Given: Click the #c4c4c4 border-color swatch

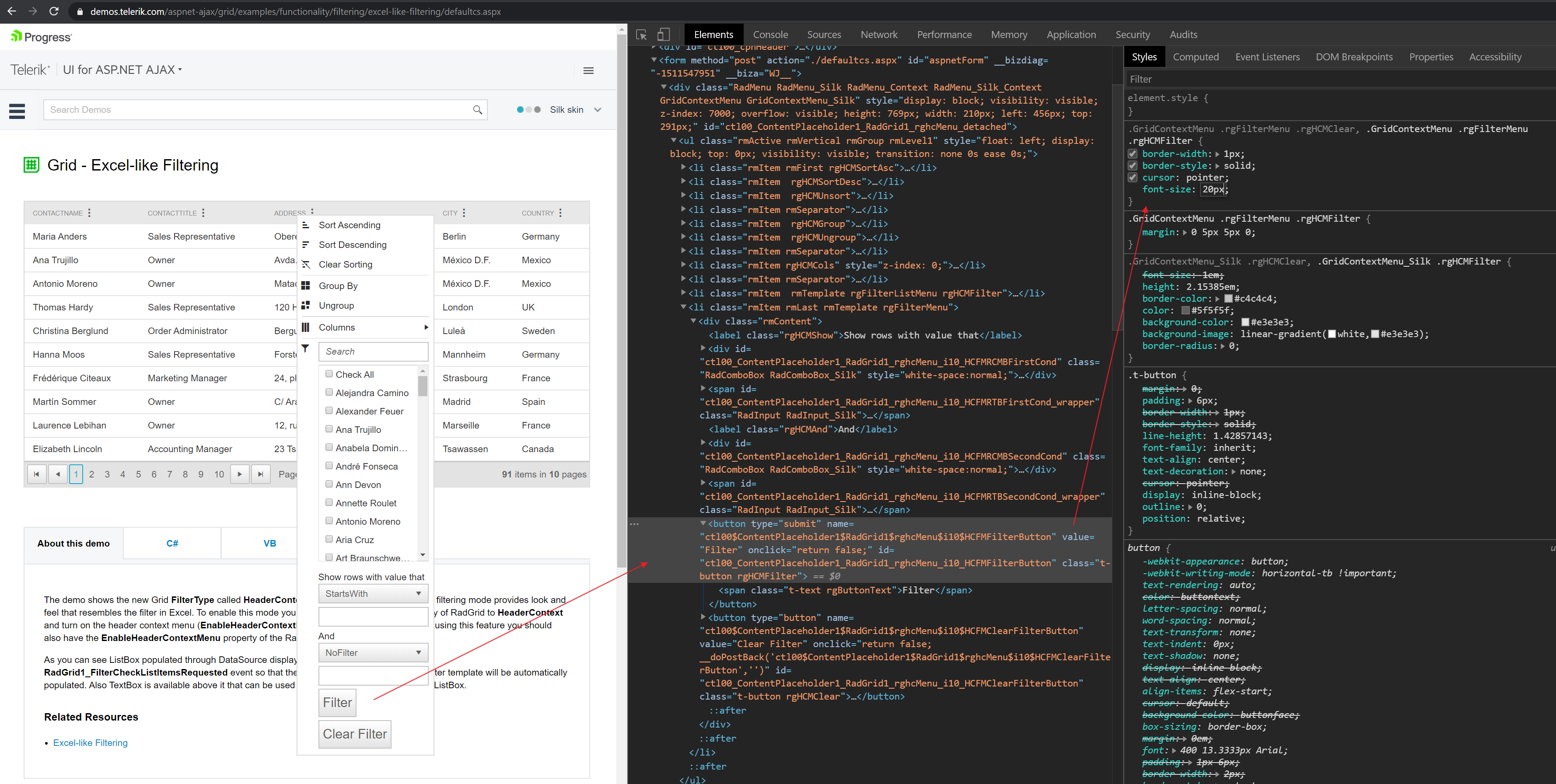Looking at the screenshot, I should (1228, 299).
